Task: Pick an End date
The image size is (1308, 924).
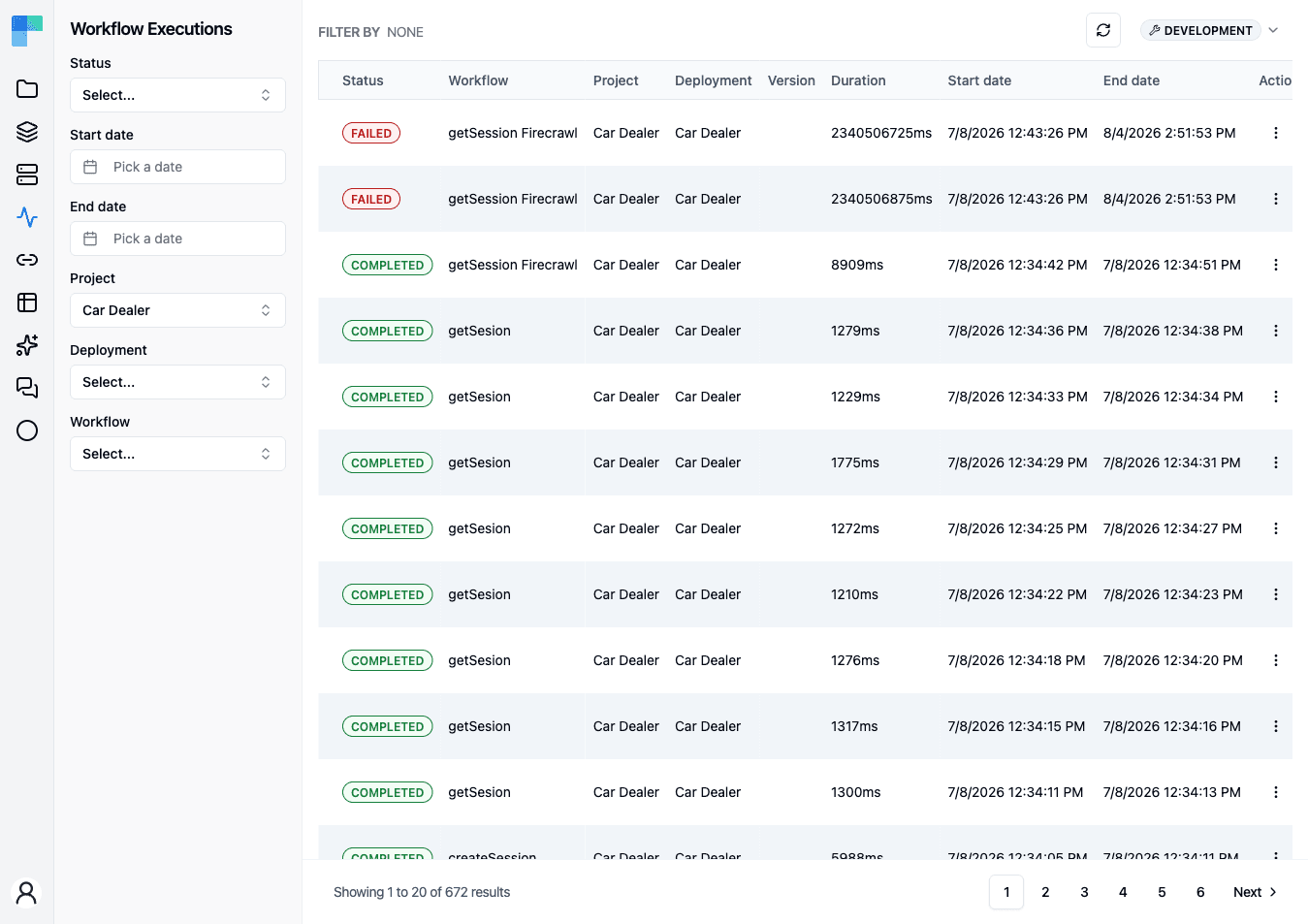Action: pyautogui.click(x=177, y=239)
